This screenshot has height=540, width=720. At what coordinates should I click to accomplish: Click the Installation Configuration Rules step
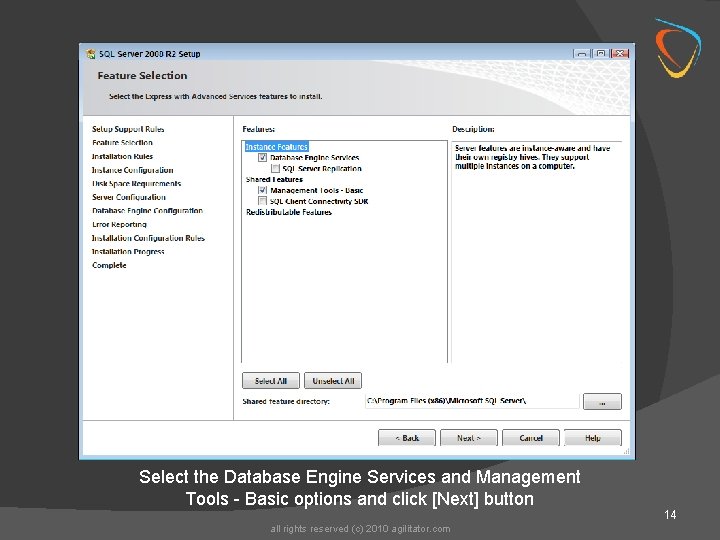[148, 238]
